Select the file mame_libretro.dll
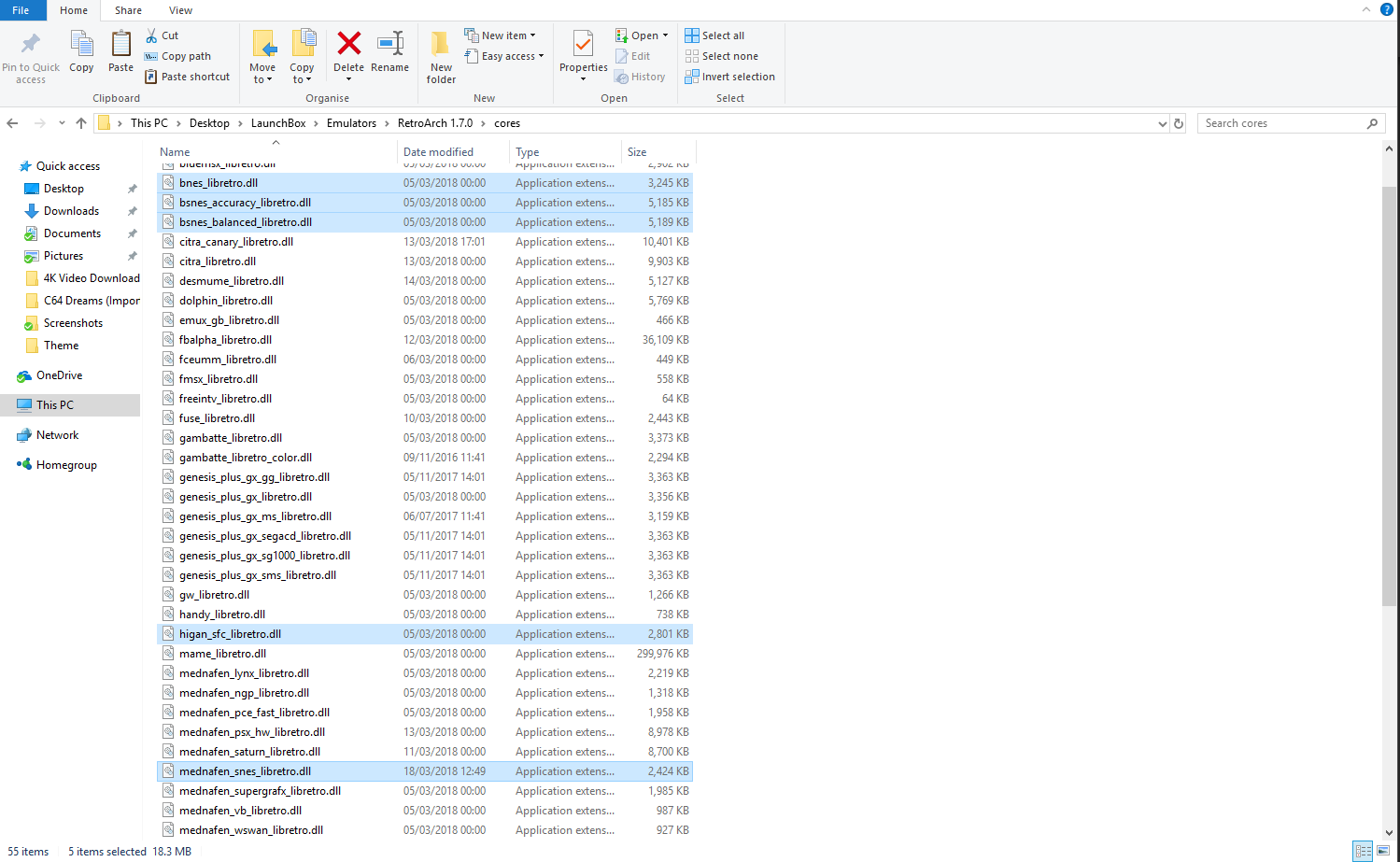This screenshot has height=862, width=1400. tap(425, 654)
